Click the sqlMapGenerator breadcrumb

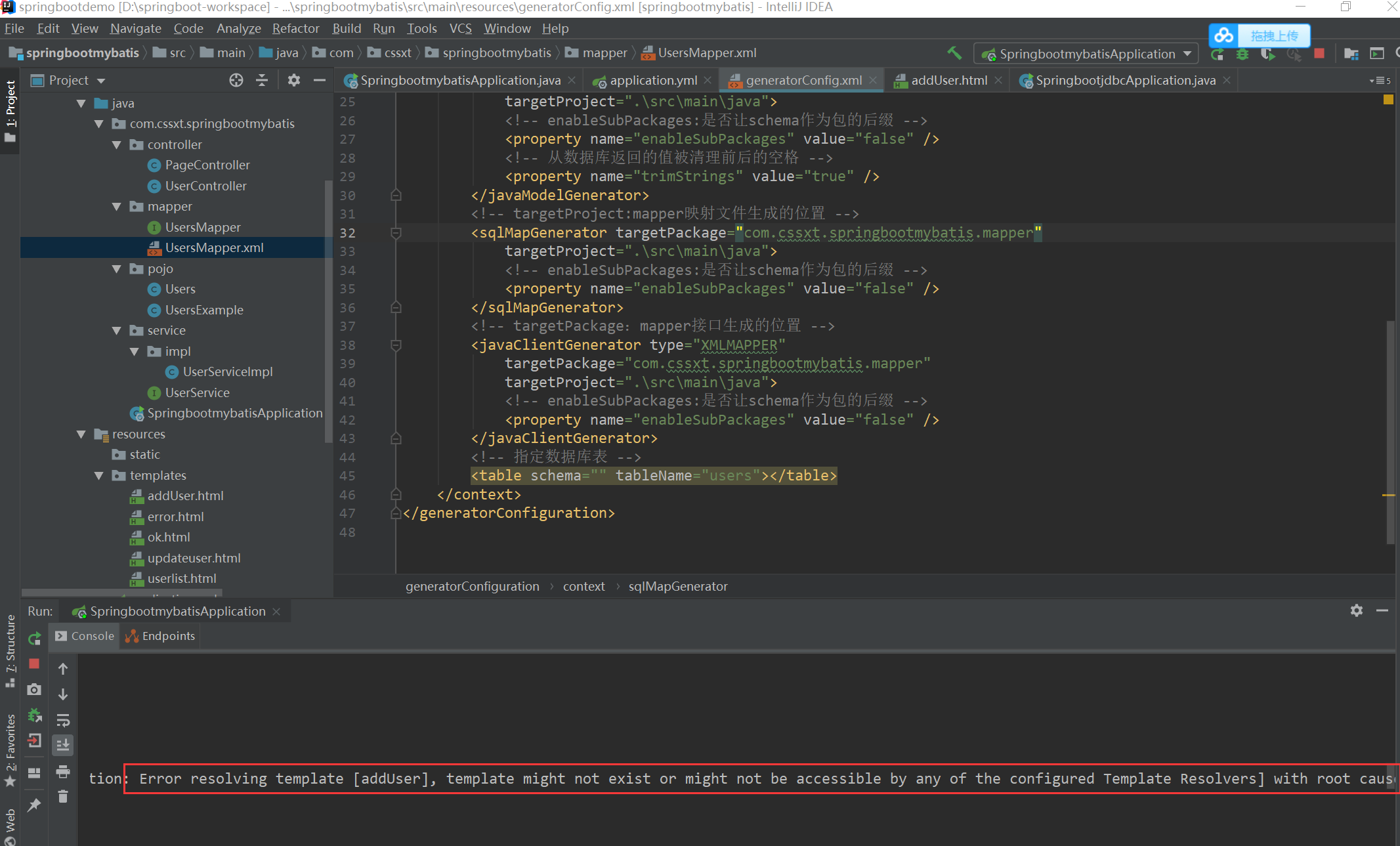[678, 587]
